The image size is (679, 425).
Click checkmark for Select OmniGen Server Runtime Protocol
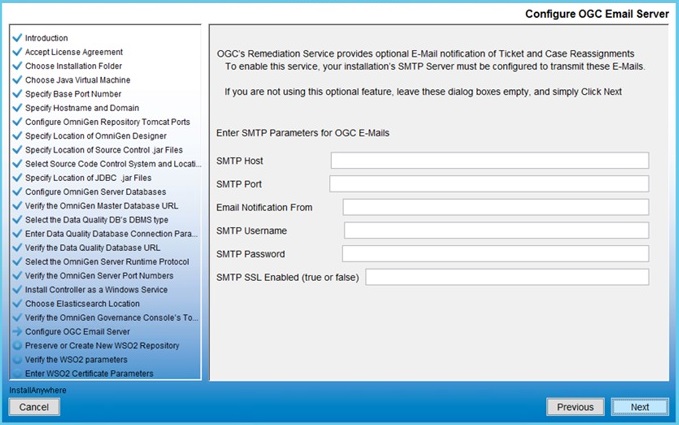point(17,261)
